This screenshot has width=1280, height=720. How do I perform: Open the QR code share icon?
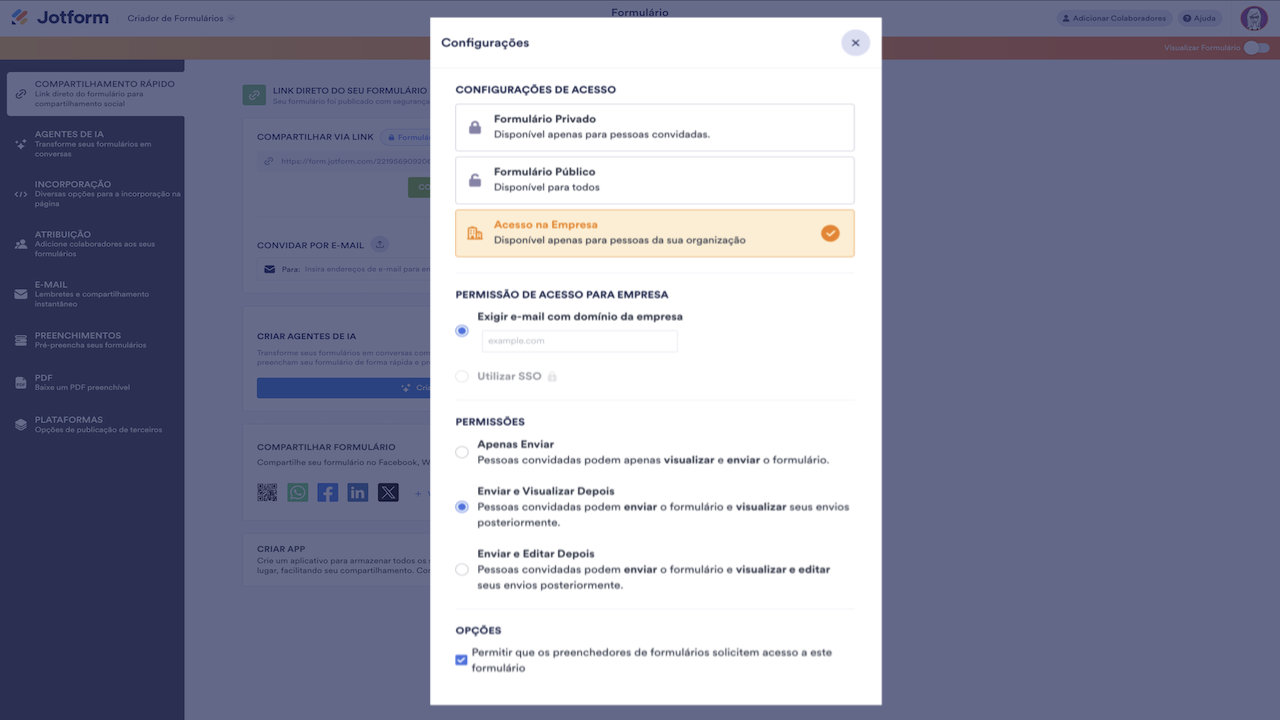[x=267, y=492]
